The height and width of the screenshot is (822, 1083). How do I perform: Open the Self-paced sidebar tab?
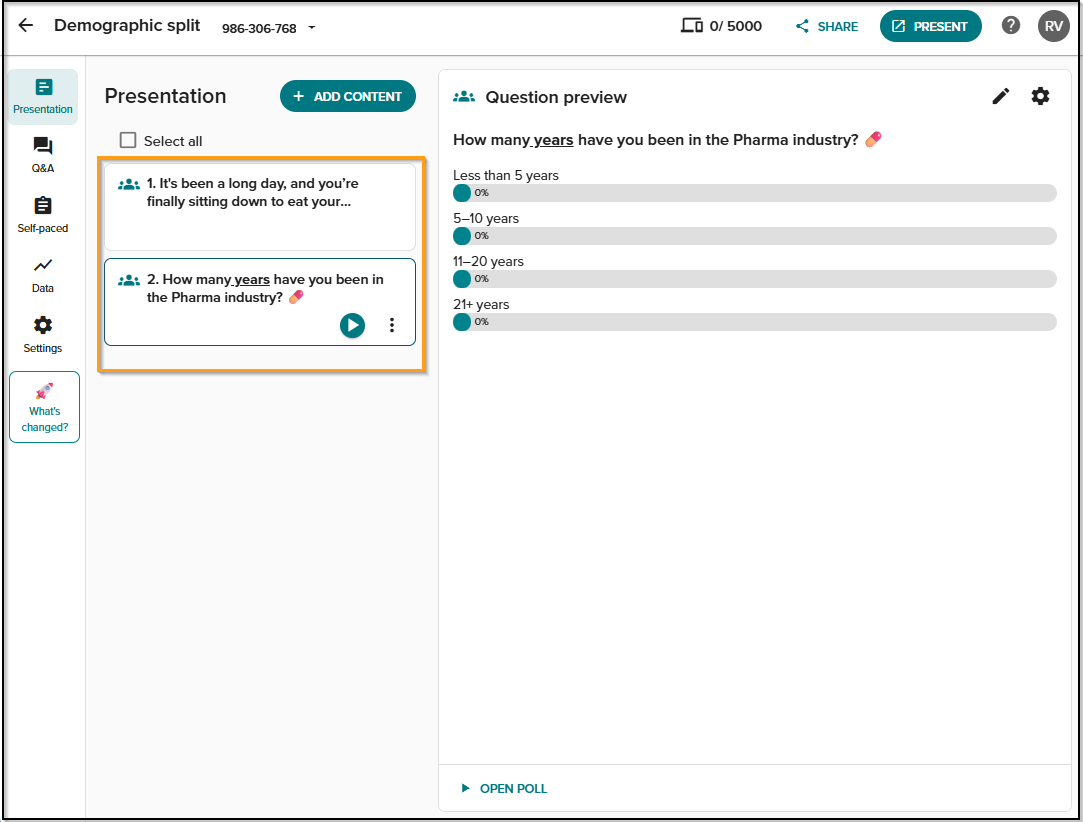tap(43, 215)
